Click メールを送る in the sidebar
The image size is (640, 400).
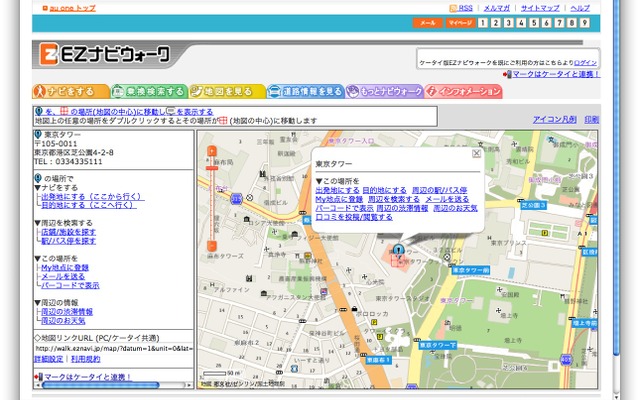[63, 277]
